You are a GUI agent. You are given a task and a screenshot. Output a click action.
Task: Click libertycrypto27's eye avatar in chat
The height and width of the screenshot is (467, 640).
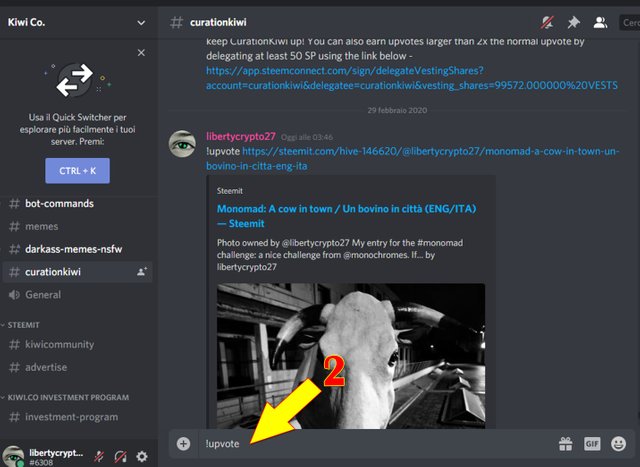[182, 144]
